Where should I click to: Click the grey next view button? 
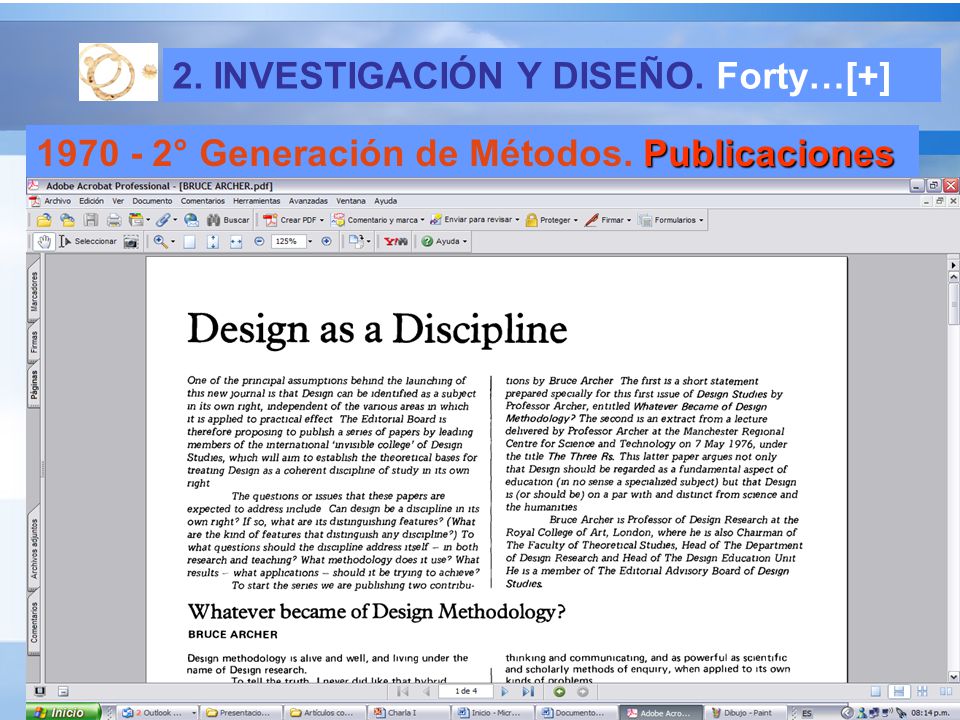[x=582, y=691]
